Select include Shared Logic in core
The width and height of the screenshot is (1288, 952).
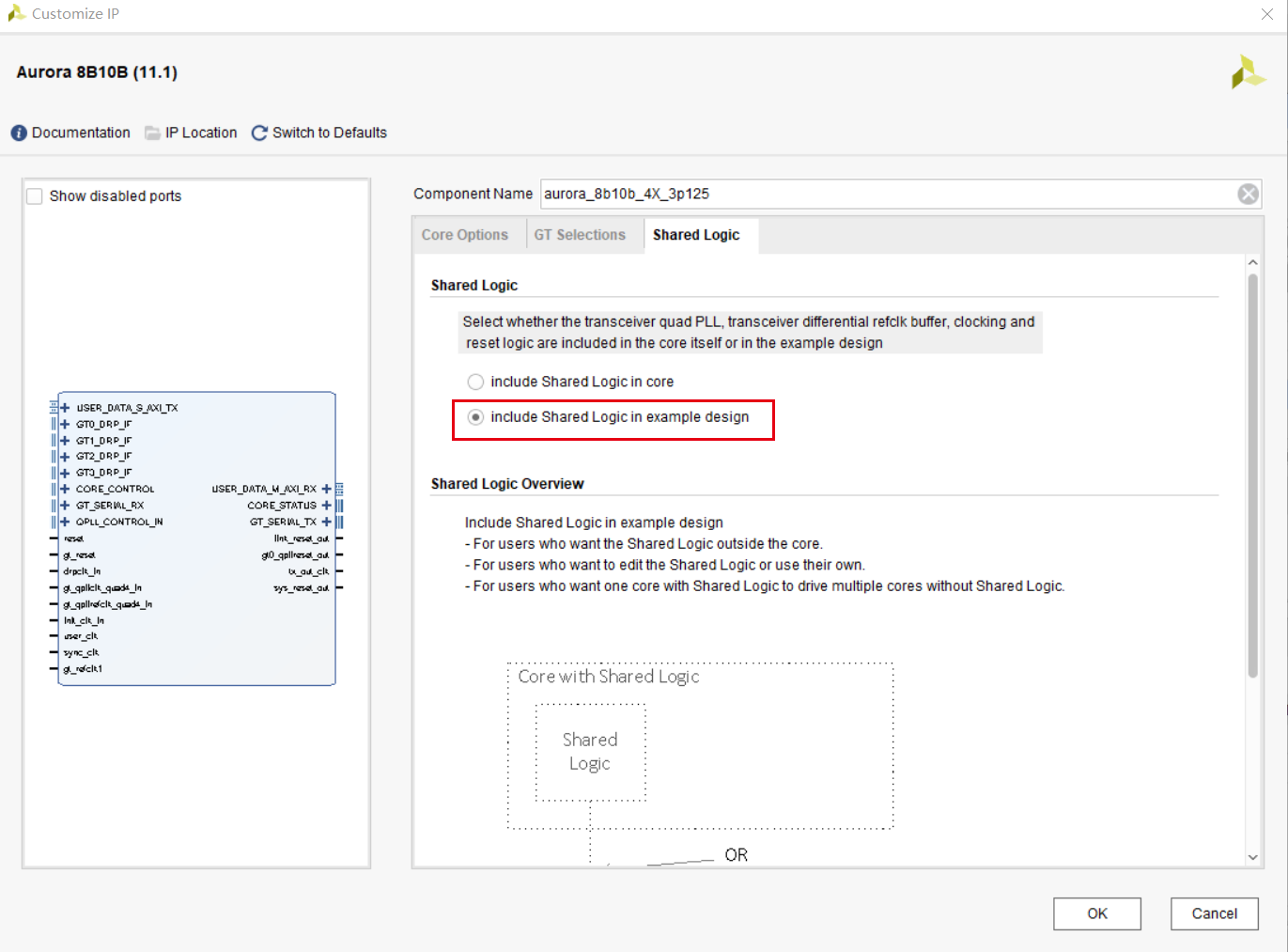(x=475, y=382)
